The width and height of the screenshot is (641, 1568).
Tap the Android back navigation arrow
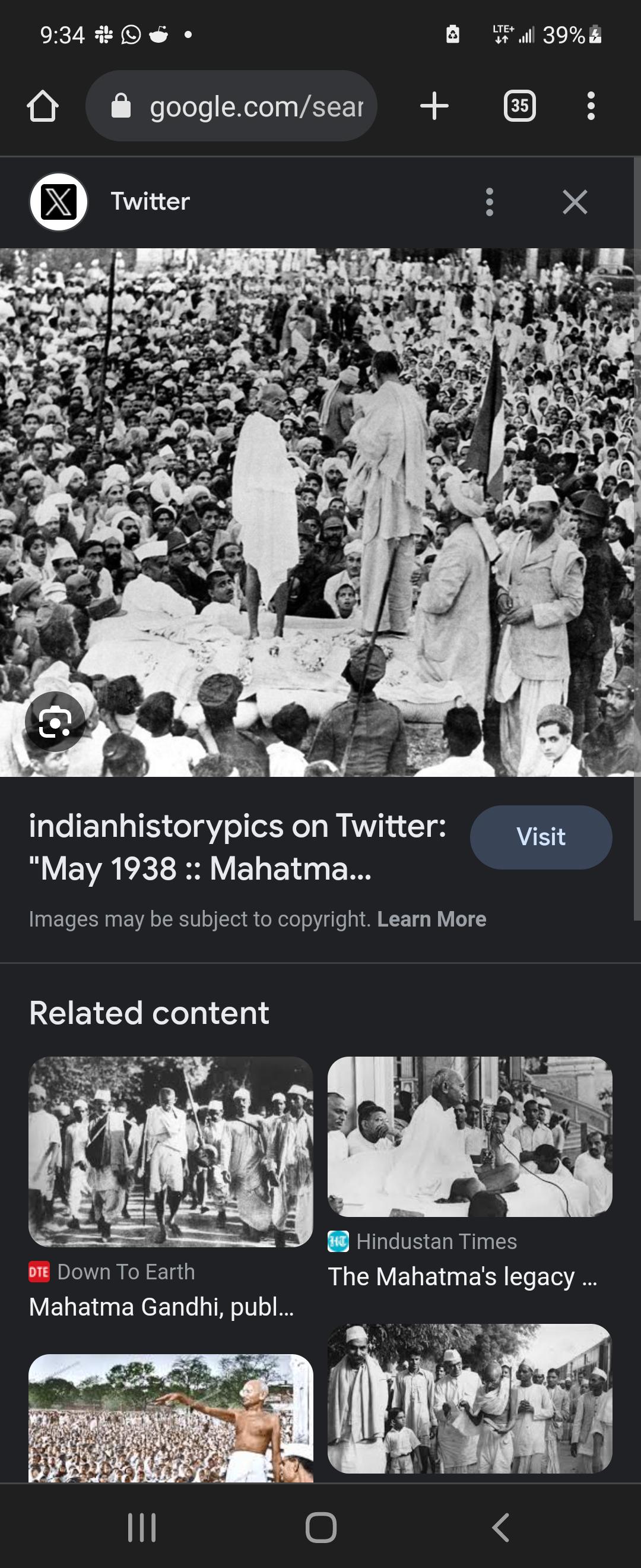500,1528
